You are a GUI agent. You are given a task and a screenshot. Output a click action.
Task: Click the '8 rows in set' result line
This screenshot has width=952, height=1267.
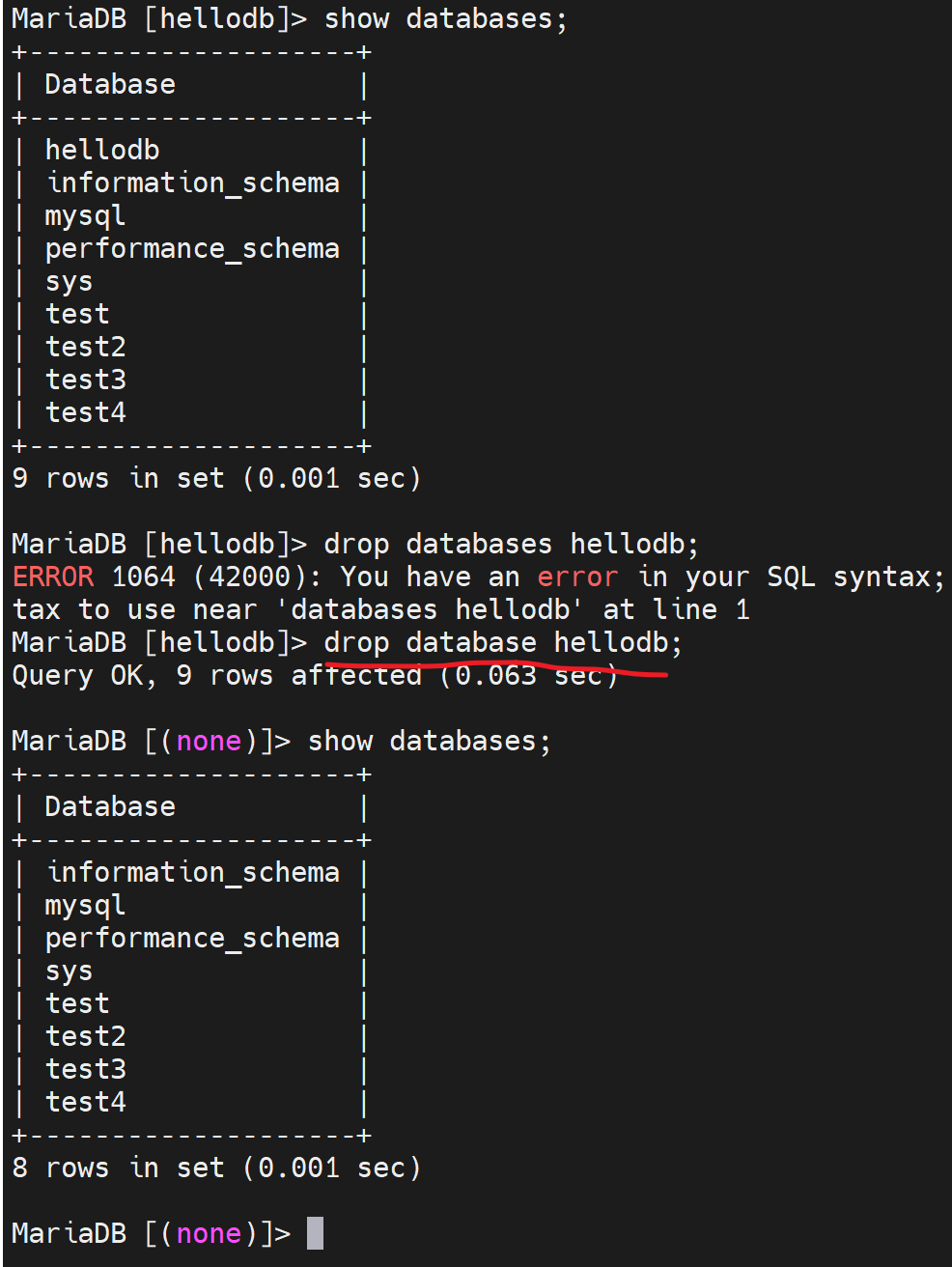click(x=216, y=1168)
